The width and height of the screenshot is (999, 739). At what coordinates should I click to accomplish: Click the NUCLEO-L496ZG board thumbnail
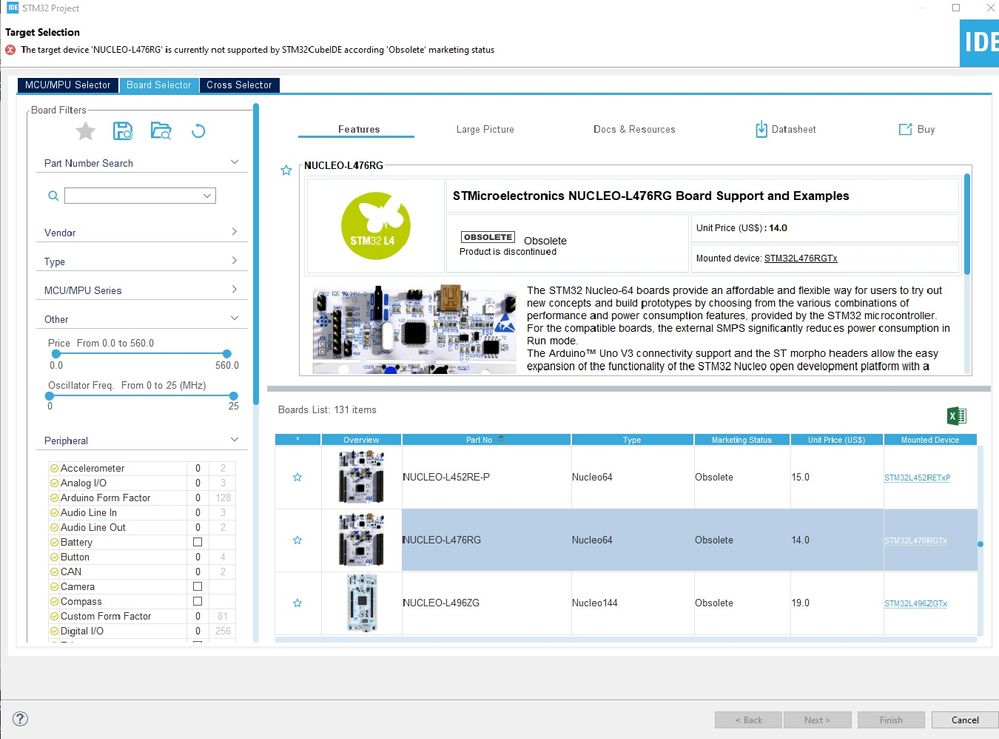tap(361, 603)
